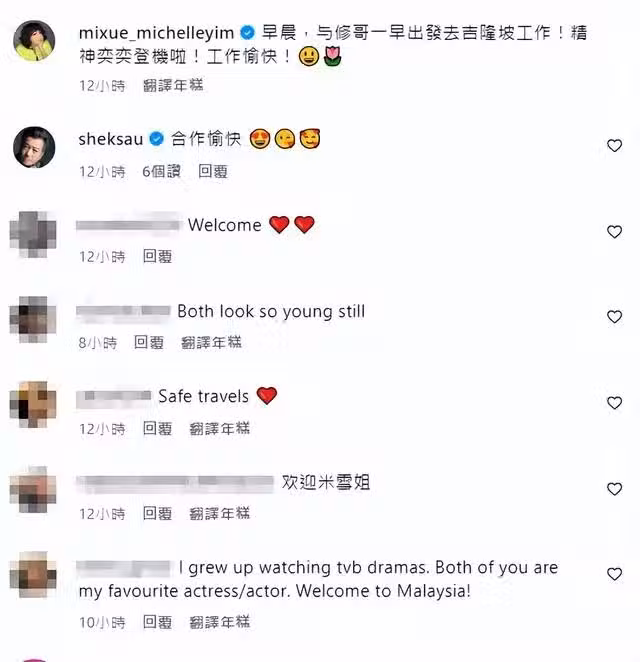This screenshot has width=640, height=662.
Task: Translate the "Welcome to Malaysia" comment
Action: [220, 622]
